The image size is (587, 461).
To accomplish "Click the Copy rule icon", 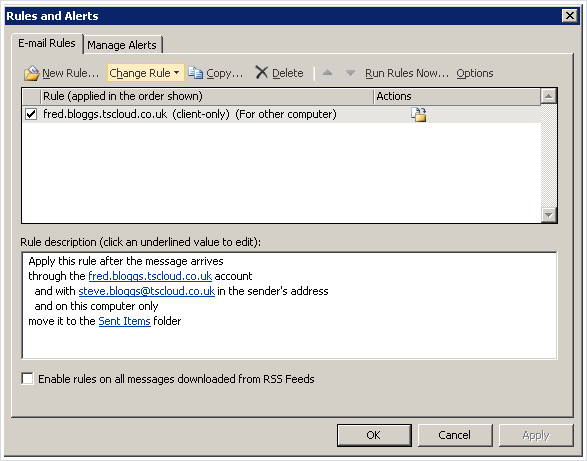I will (195, 72).
